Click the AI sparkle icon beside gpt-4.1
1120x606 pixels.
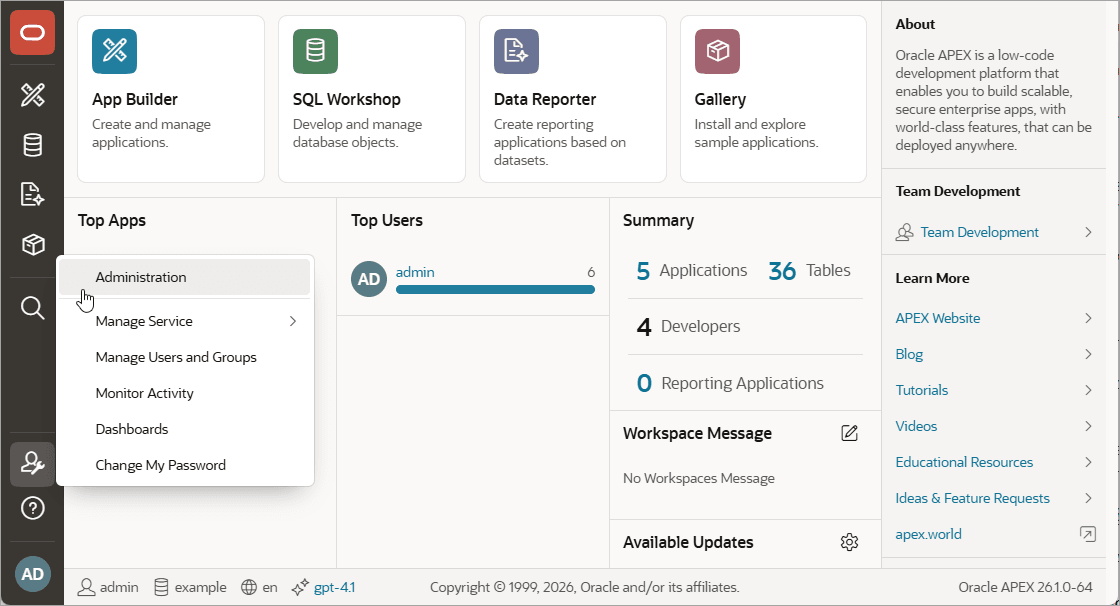pos(300,587)
